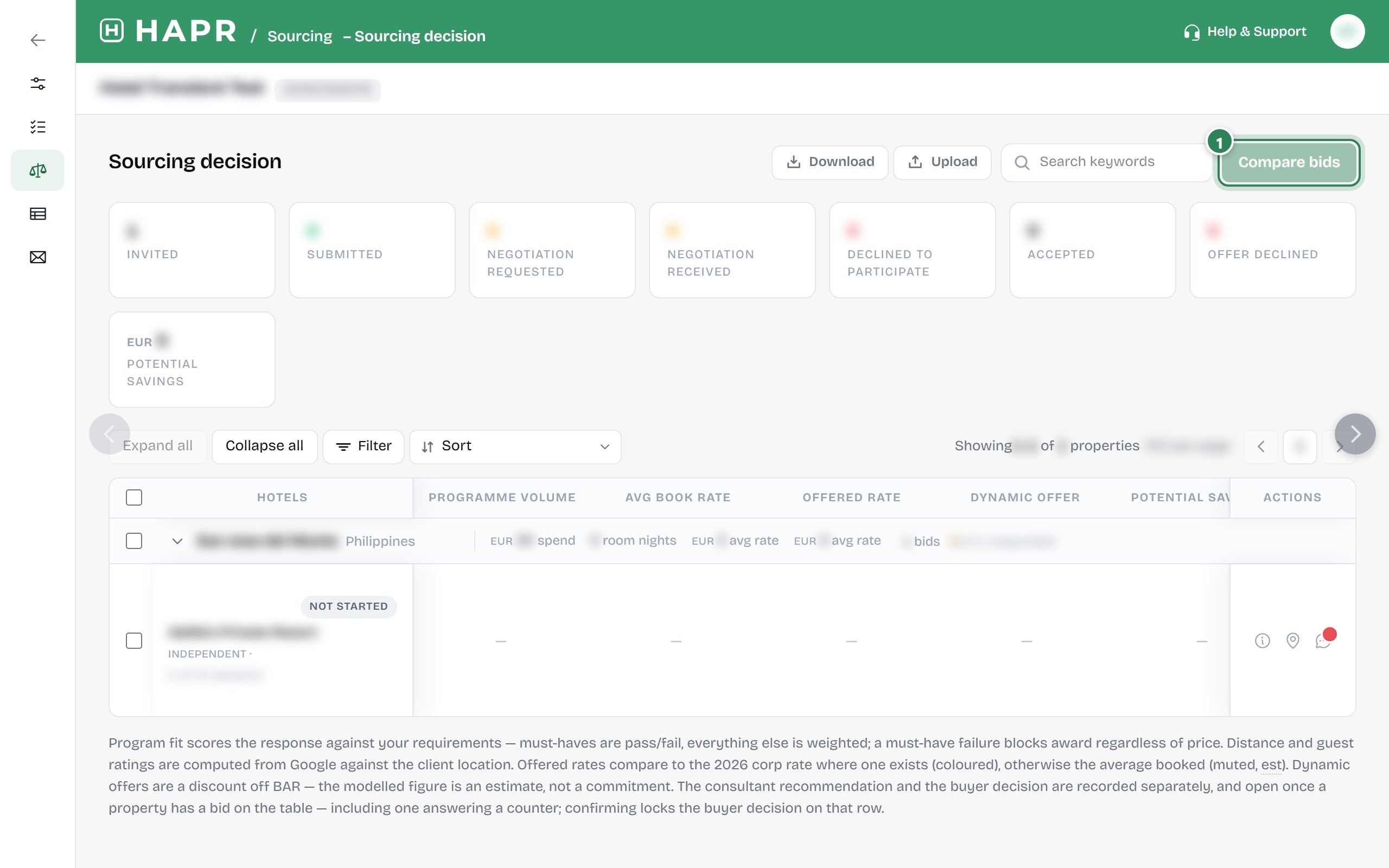Click the Compare bids button
Viewport: 1389px width, 868px height.
tap(1289, 162)
